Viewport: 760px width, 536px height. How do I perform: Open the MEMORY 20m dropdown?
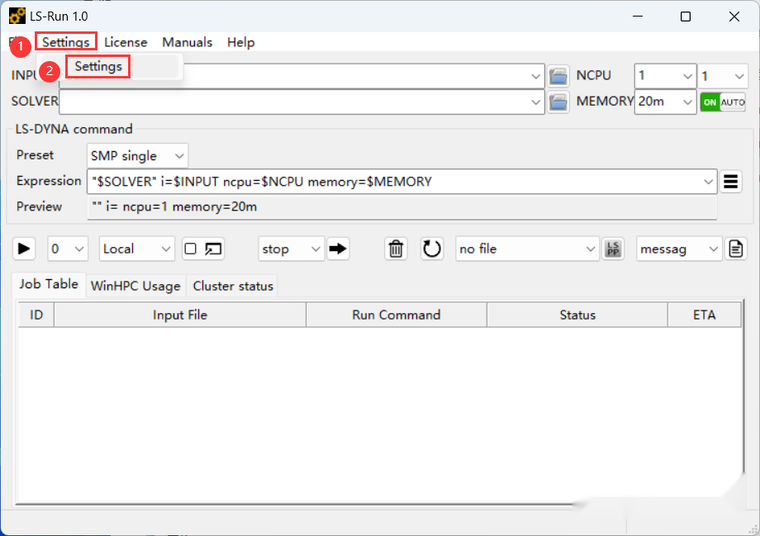click(x=665, y=102)
